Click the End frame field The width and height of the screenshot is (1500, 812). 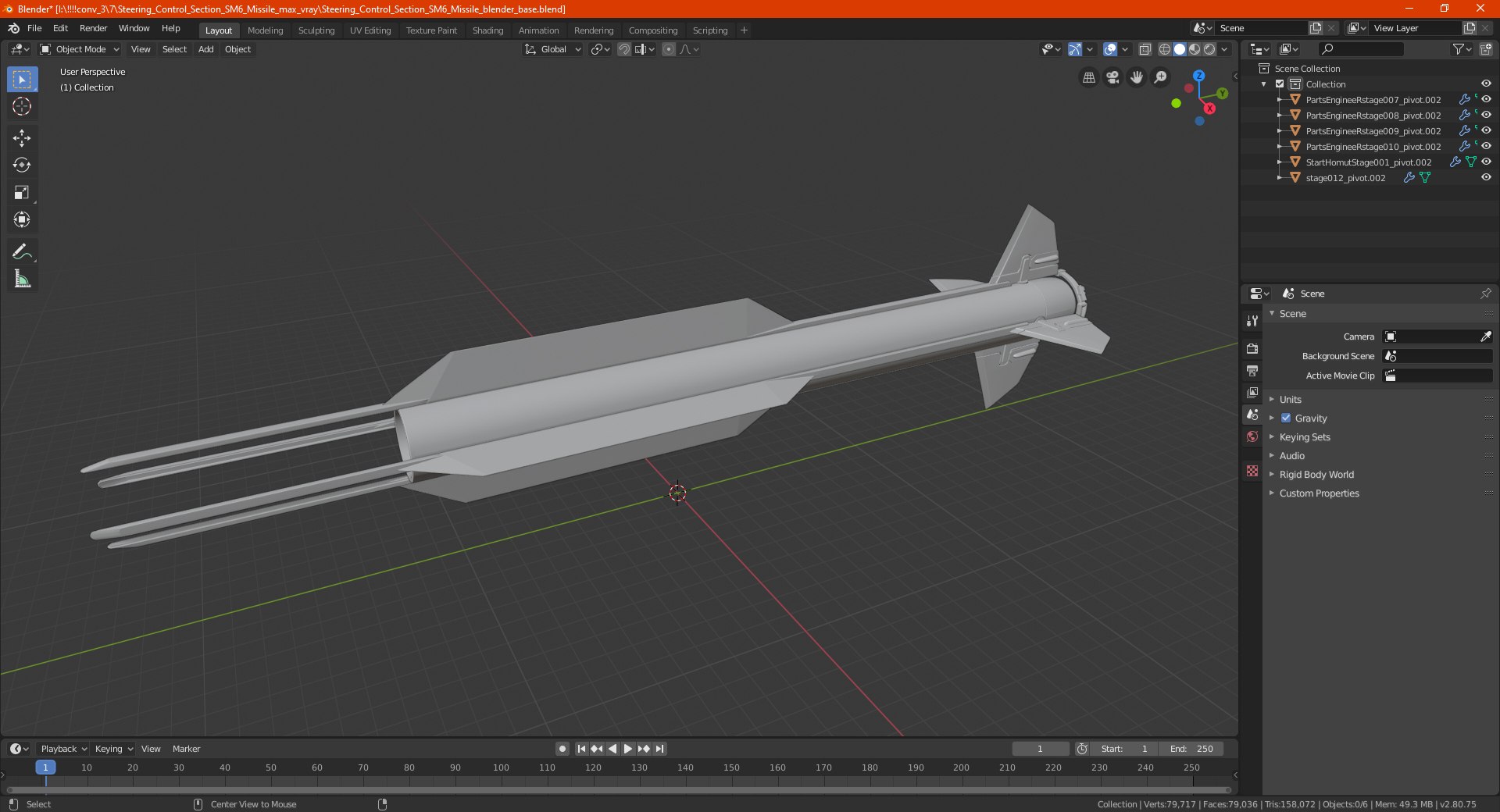pyautogui.click(x=1191, y=749)
